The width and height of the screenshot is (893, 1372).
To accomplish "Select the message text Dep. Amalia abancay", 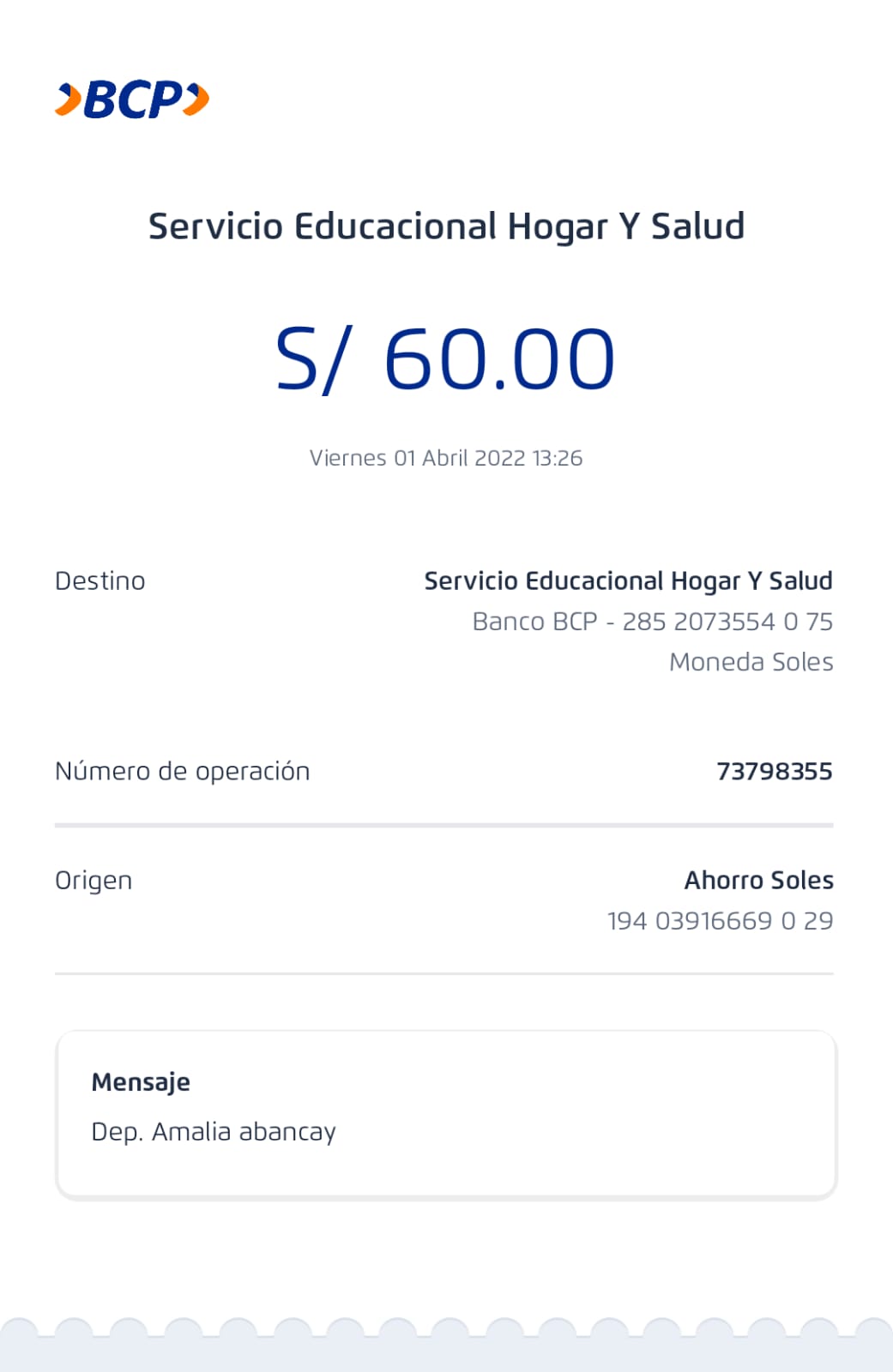I will 214,1132.
